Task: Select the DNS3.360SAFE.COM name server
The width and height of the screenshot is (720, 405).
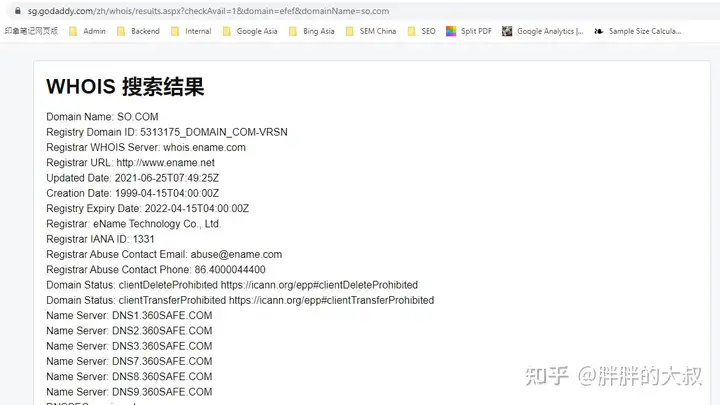Action: (x=129, y=346)
